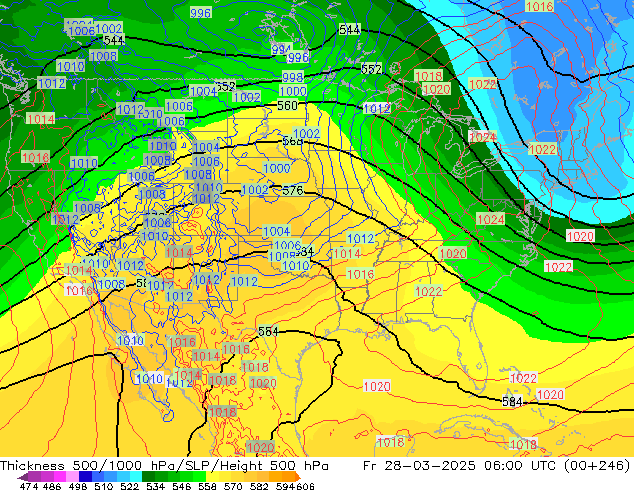Screen dimensions: 634x490
Task: Click the dark blue swatch in the legend
Action: click(x=85, y=476)
